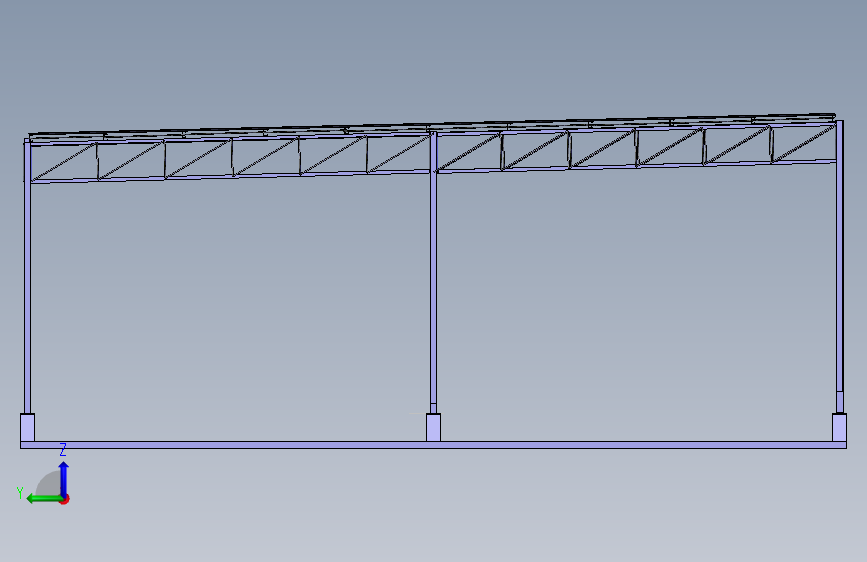The image size is (867, 562).
Task: Select the right vertical column
Action: click(839, 266)
